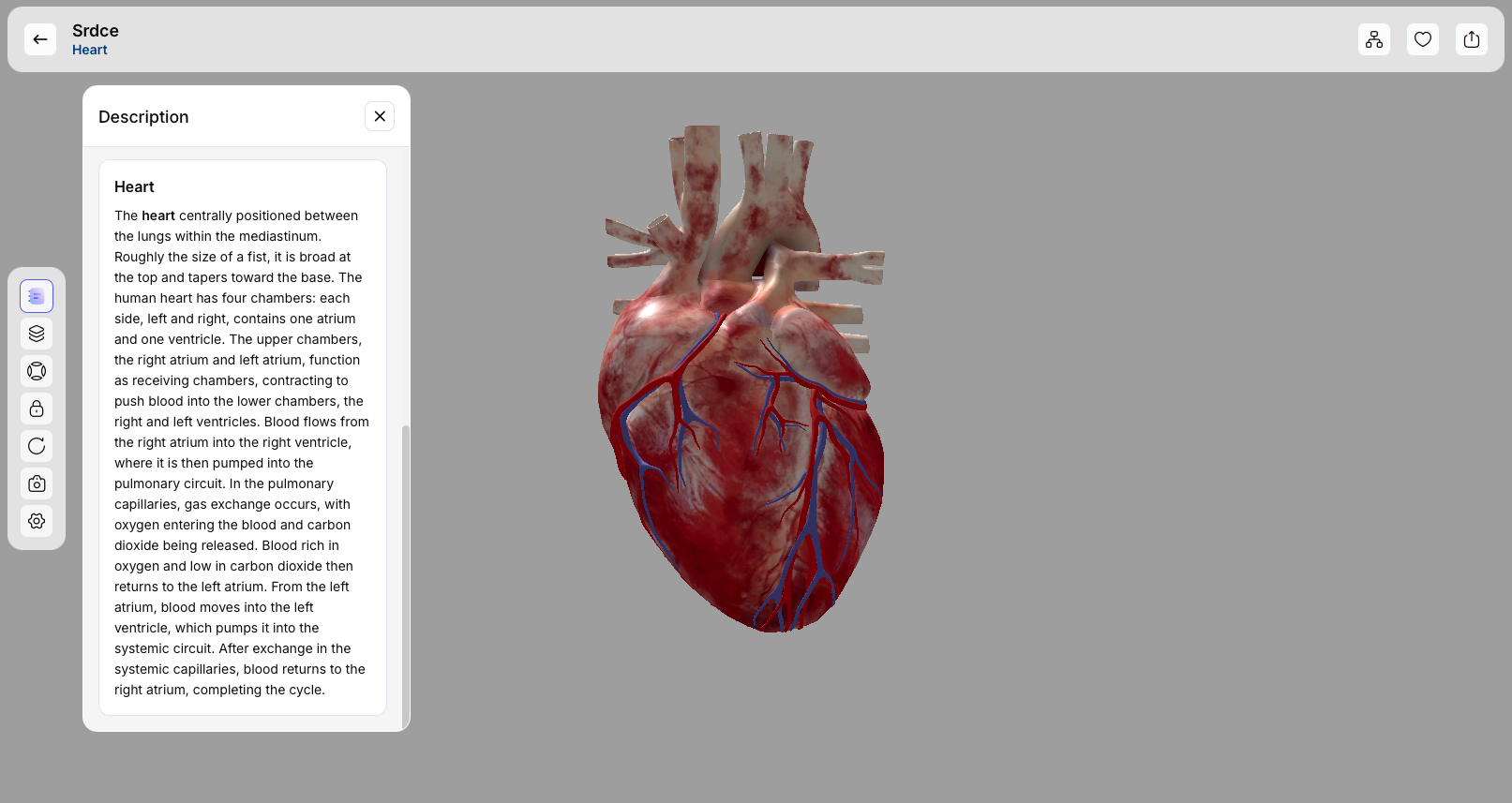Click the blue Heart subtitle under Srdce

pos(90,51)
